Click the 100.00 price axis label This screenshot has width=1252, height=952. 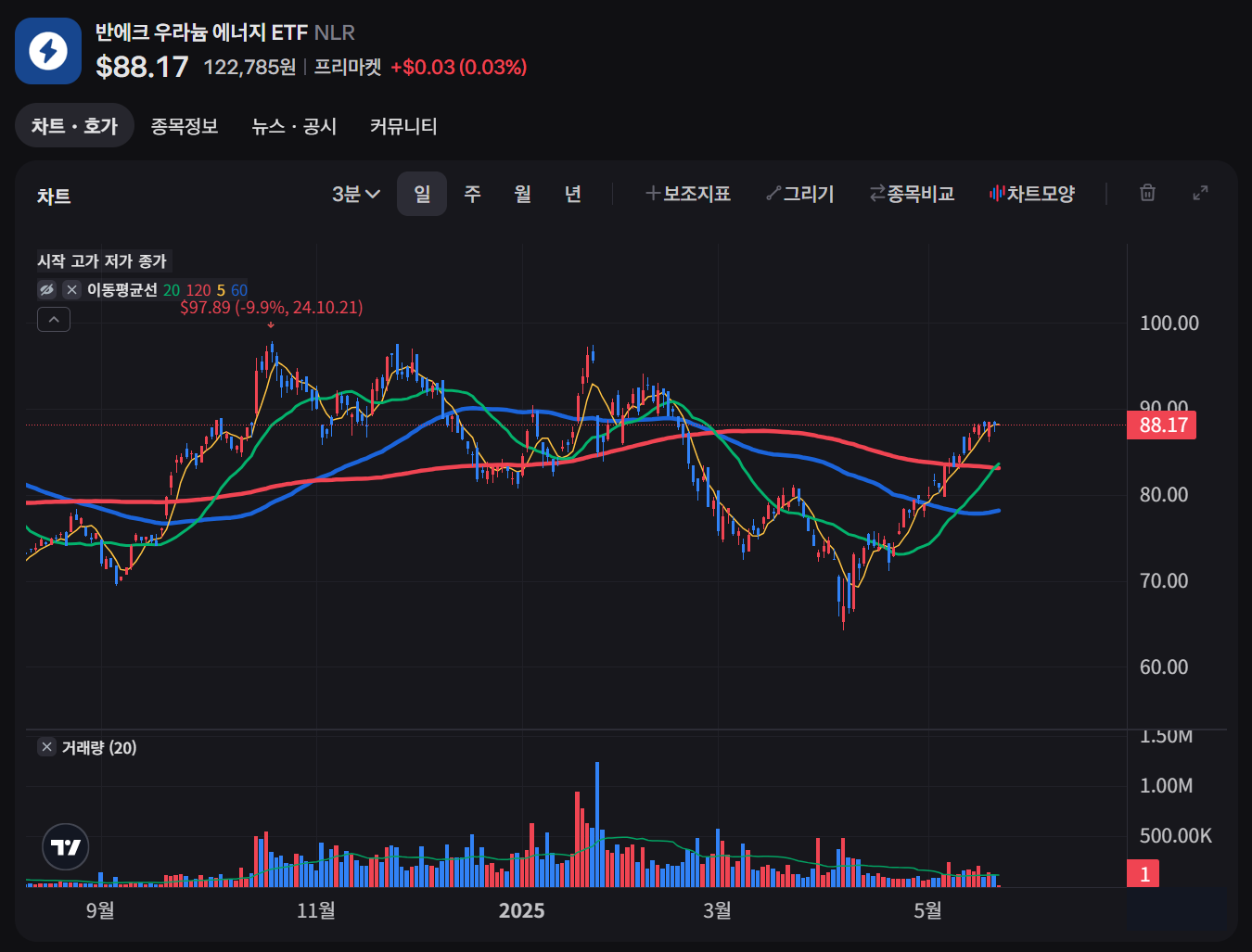1169,324
